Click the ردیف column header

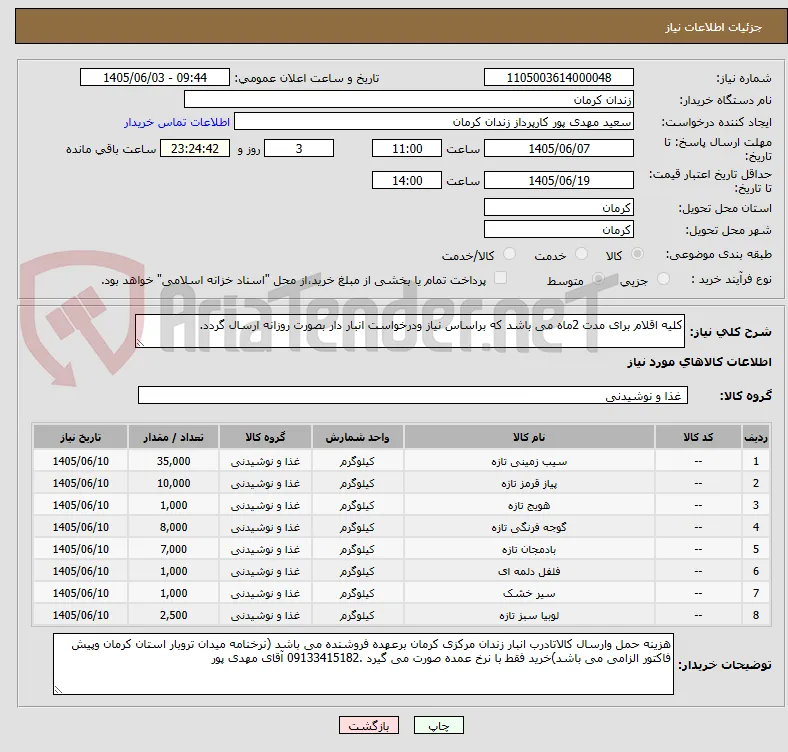[756, 437]
